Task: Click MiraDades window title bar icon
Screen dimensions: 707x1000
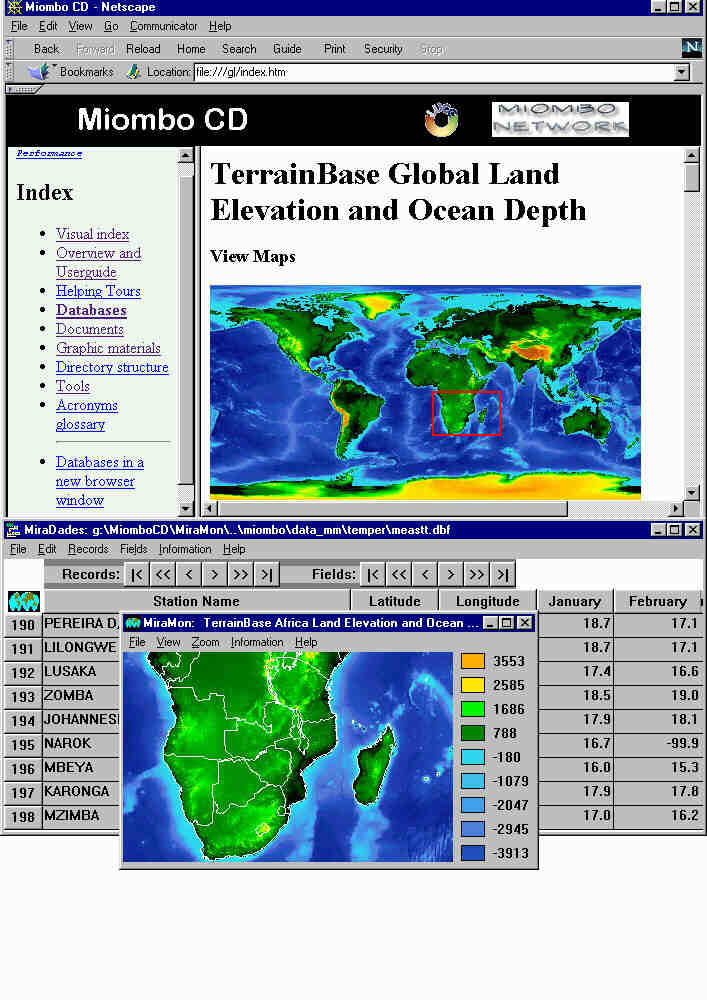Action: point(13,530)
